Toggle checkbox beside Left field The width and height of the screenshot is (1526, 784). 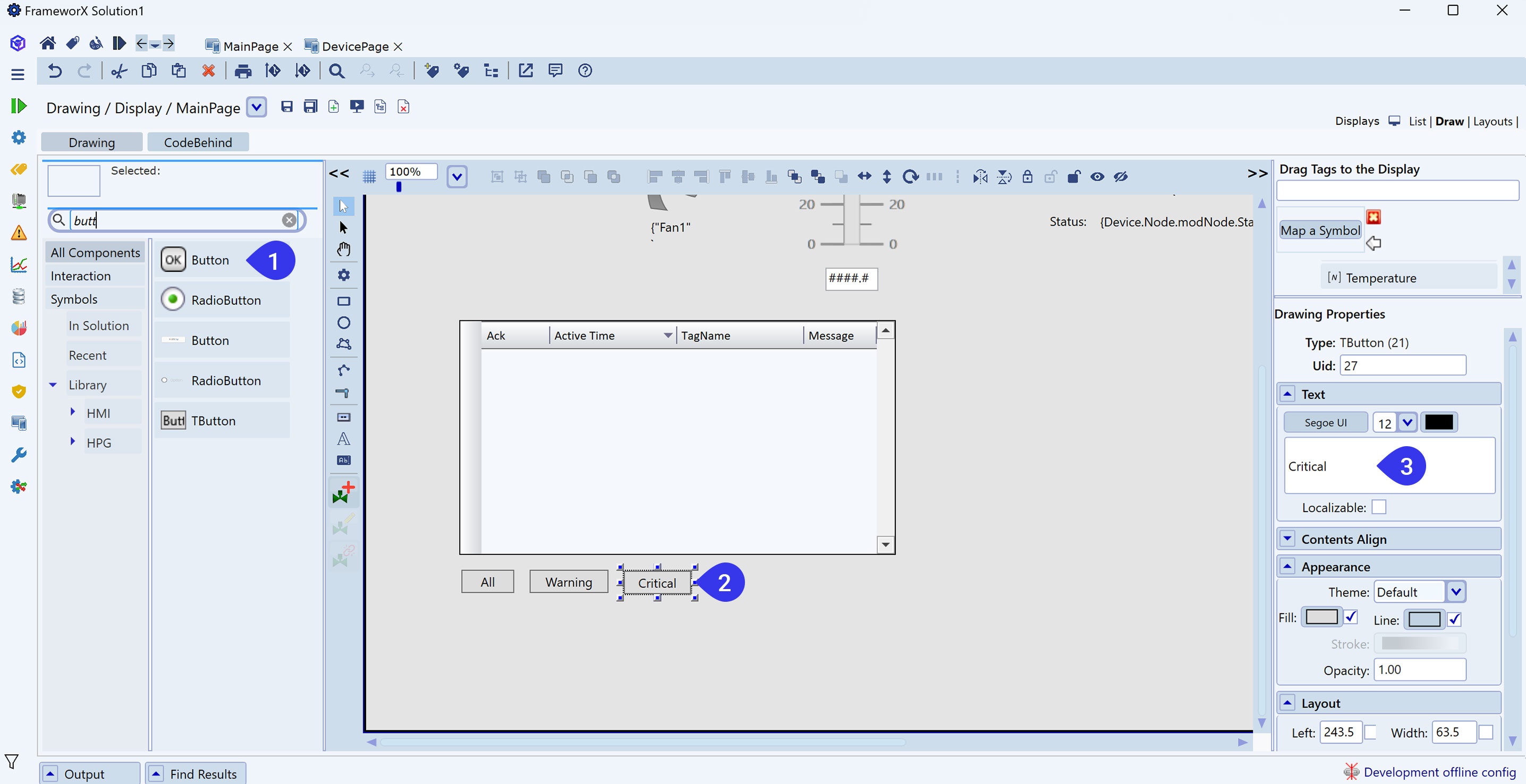click(x=1370, y=732)
